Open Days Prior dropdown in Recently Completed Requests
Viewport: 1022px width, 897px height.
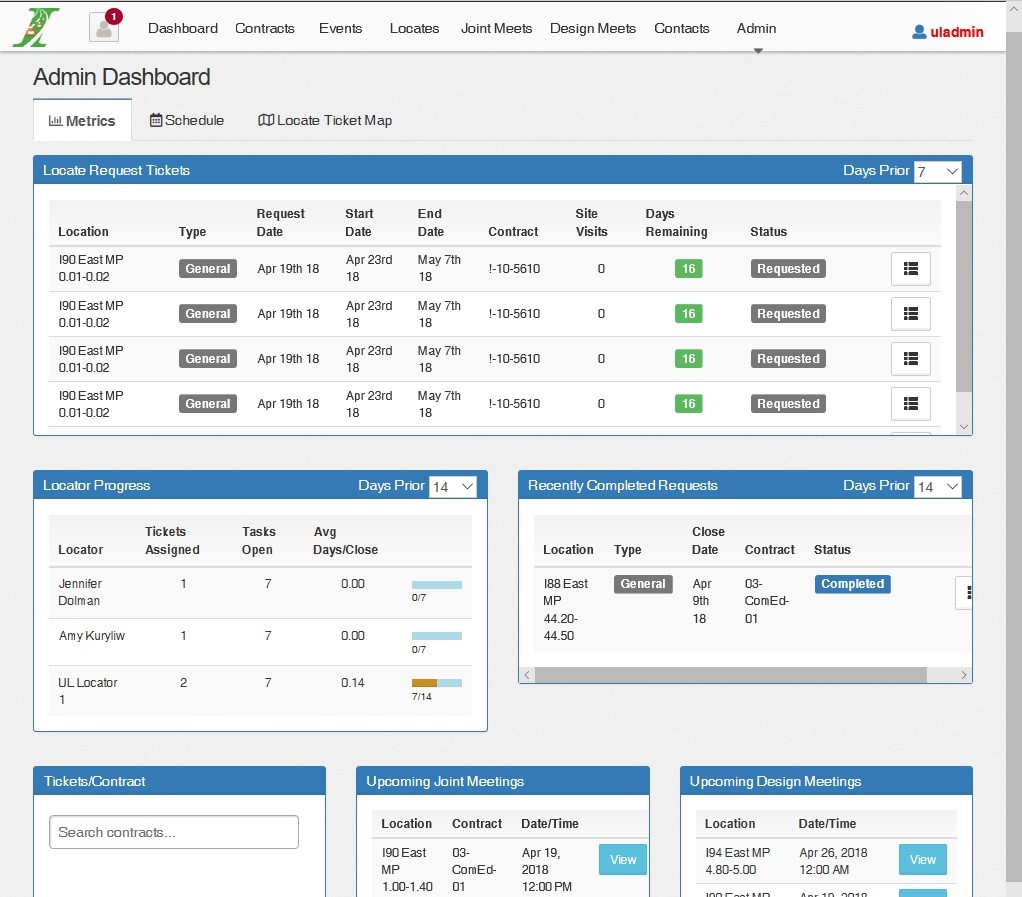(937, 487)
